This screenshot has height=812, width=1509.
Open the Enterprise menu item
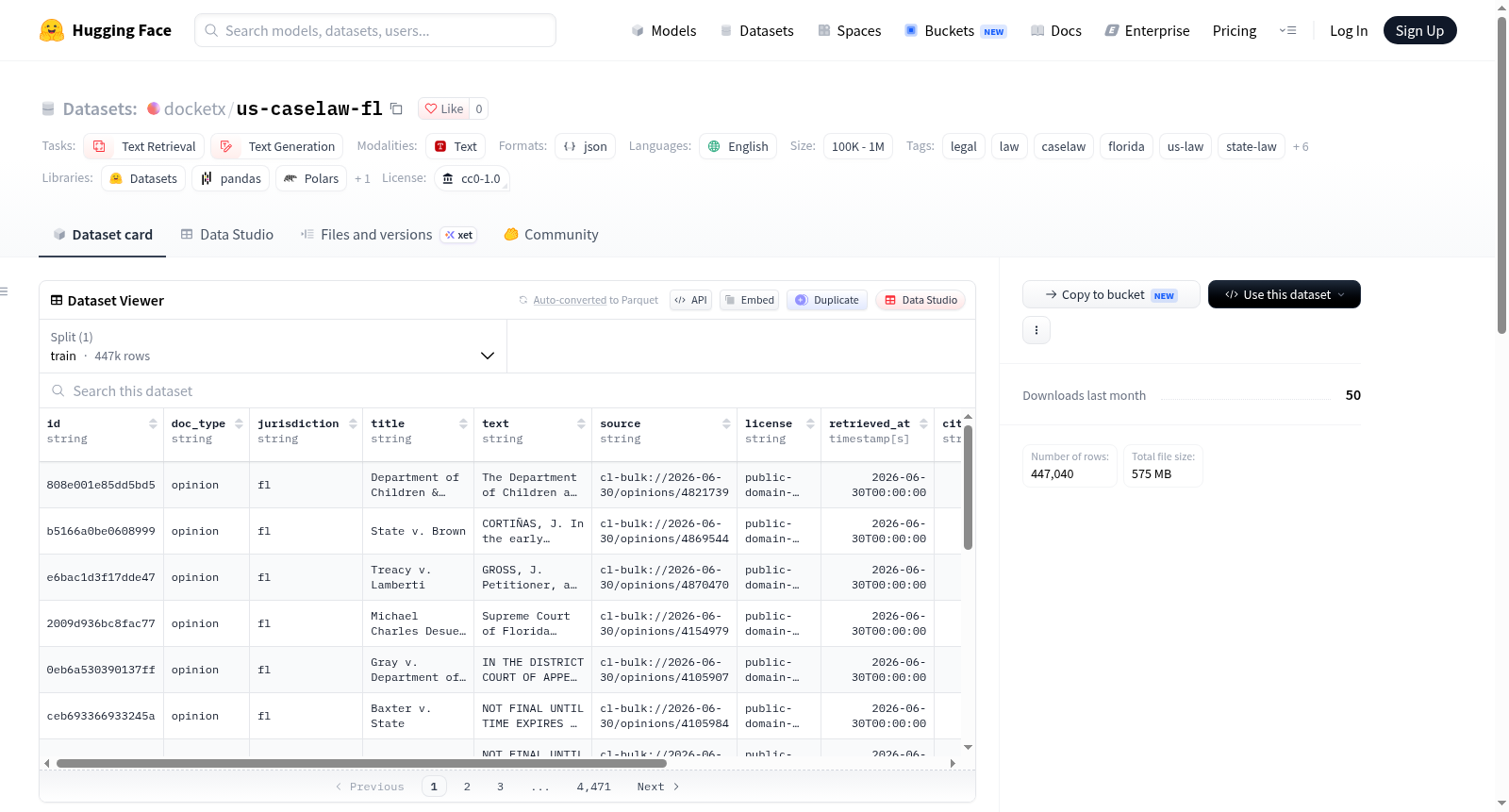pos(1147,30)
